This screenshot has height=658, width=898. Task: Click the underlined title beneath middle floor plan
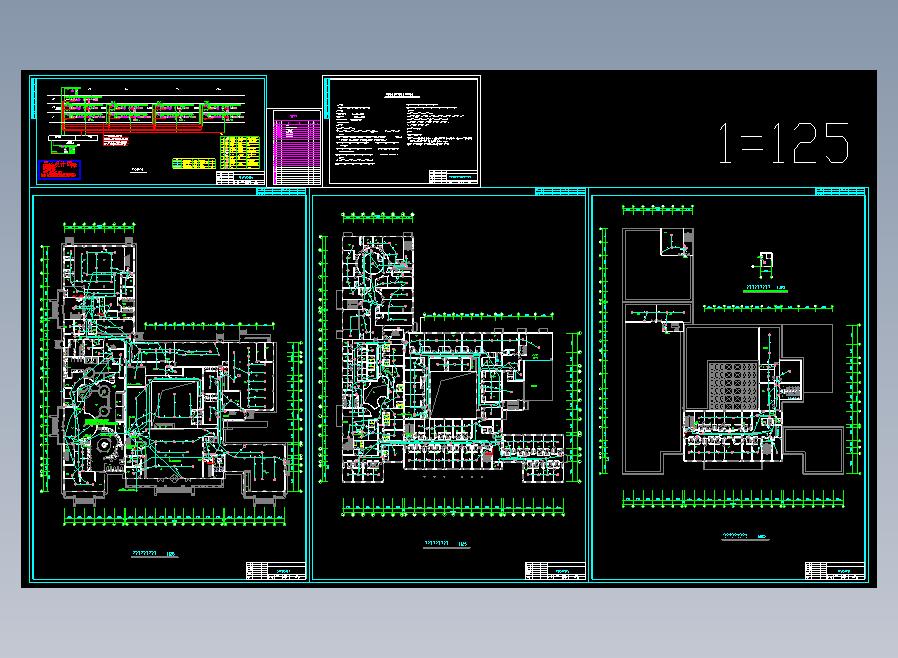point(447,543)
